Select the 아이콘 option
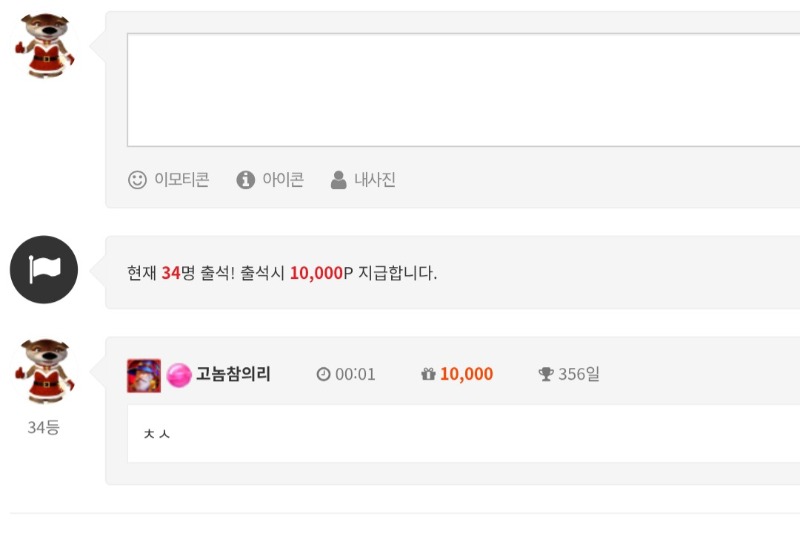The height and width of the screenshot is (534, 800). 283,180
